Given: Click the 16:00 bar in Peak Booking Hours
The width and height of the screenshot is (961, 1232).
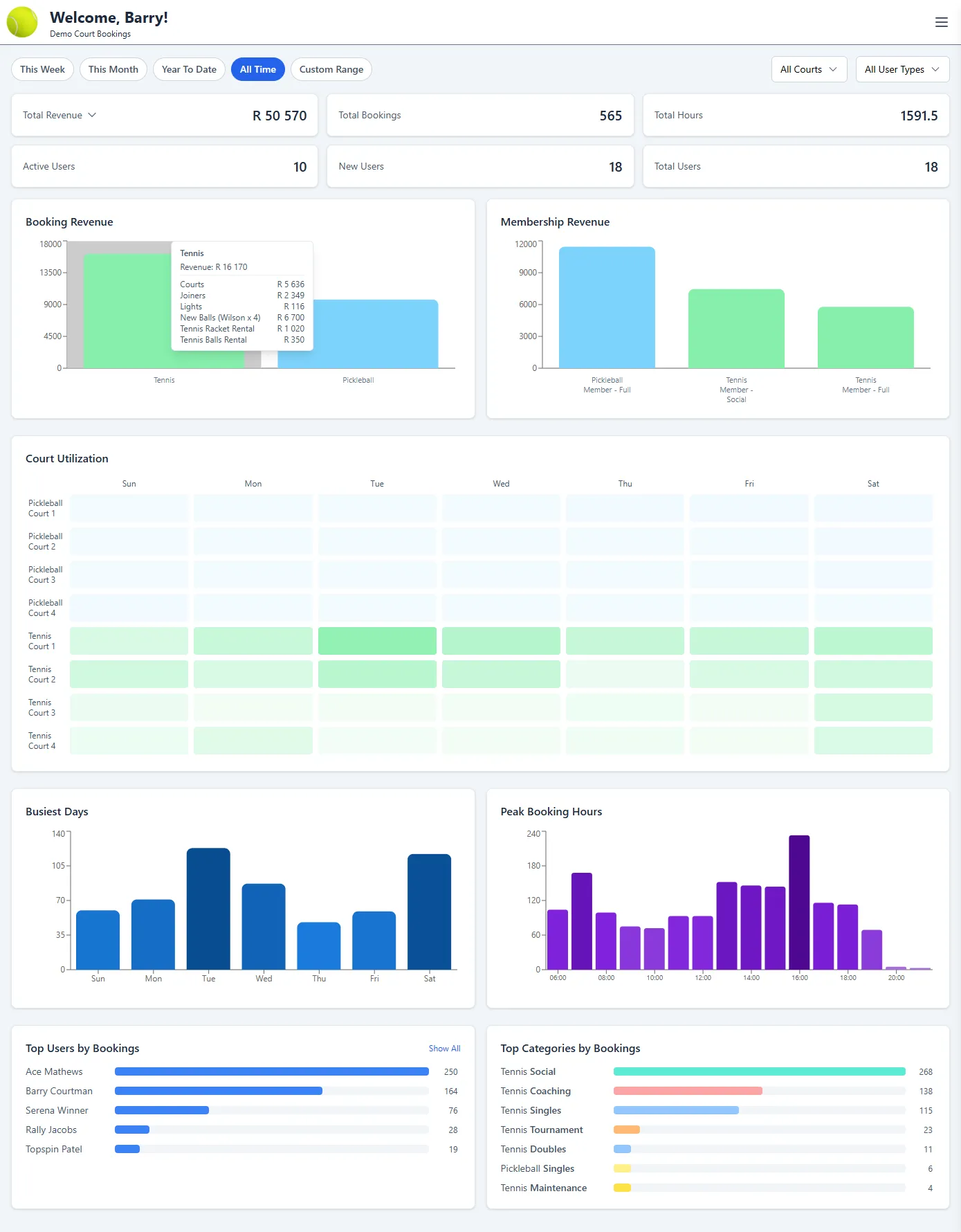Looking at the screenshot, I should (799, 903).
